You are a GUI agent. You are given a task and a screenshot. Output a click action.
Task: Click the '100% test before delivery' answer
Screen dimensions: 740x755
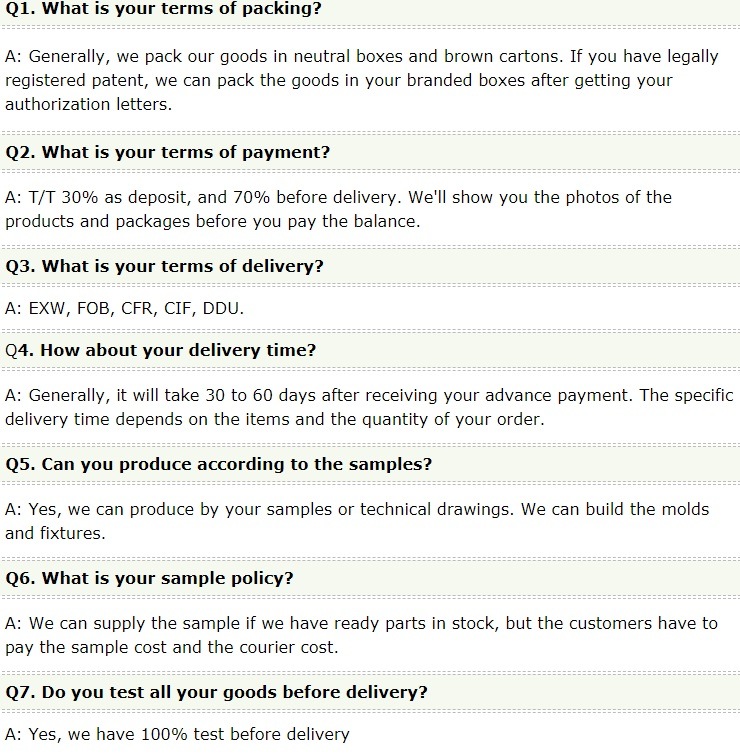pyautogui.click(x=177, y=735)
